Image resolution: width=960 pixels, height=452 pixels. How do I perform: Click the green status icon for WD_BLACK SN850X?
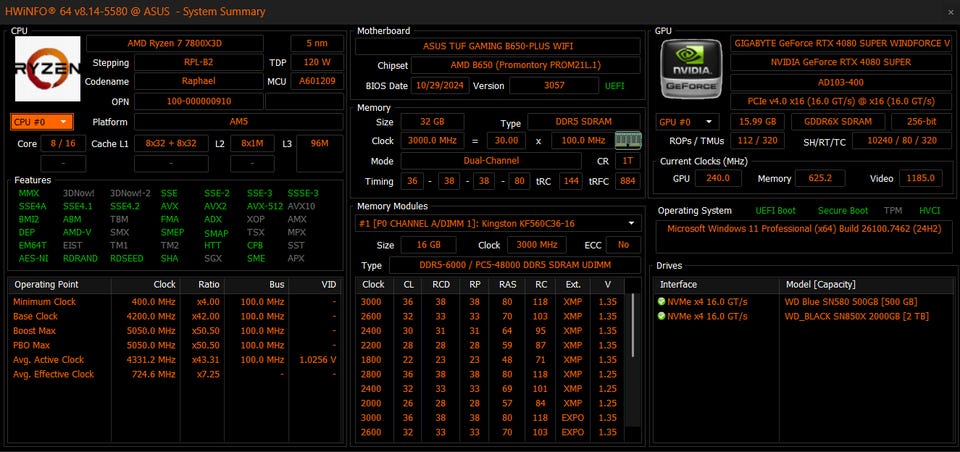661,316
